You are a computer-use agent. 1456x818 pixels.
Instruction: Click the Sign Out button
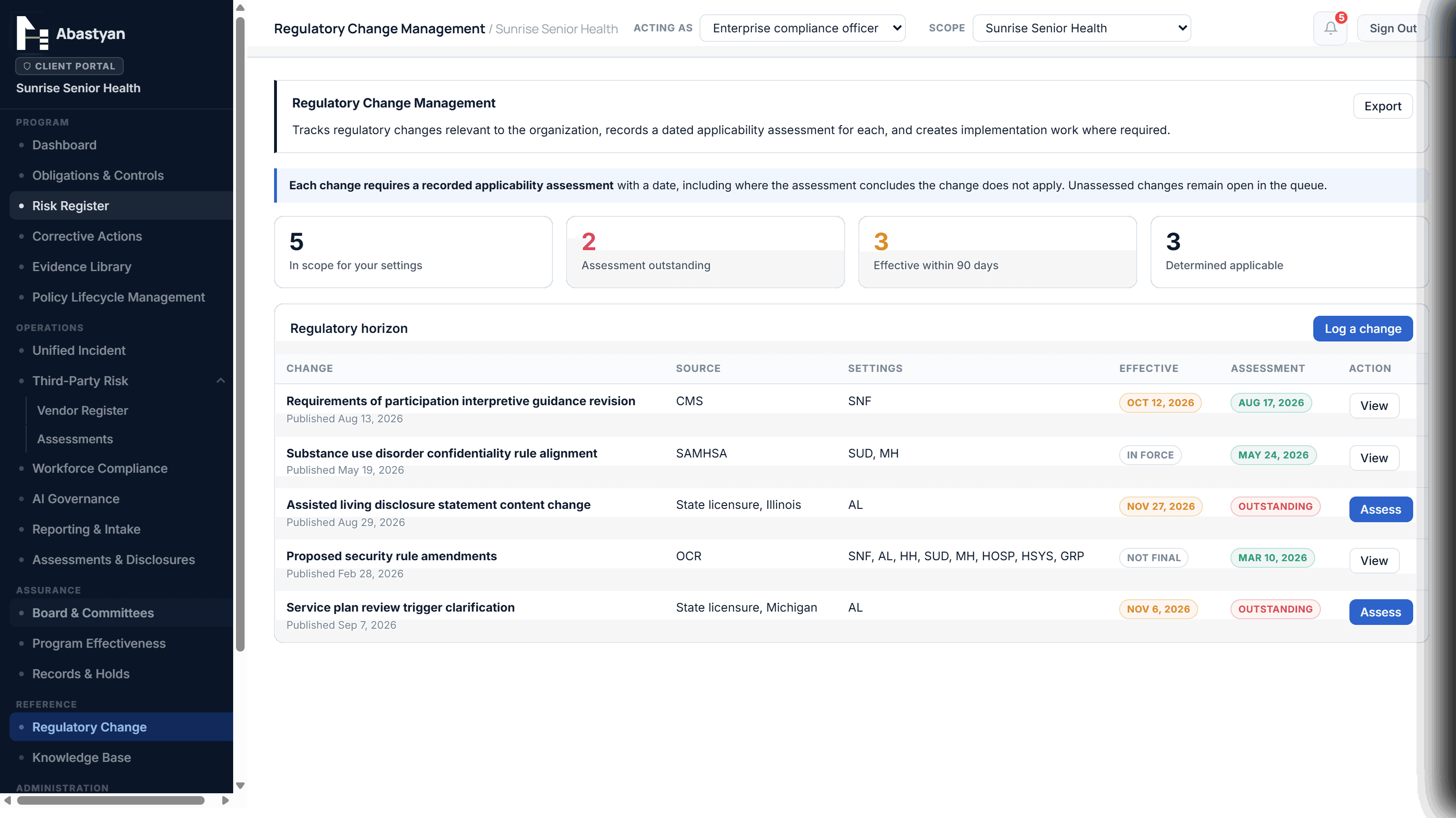(1392, 28)
